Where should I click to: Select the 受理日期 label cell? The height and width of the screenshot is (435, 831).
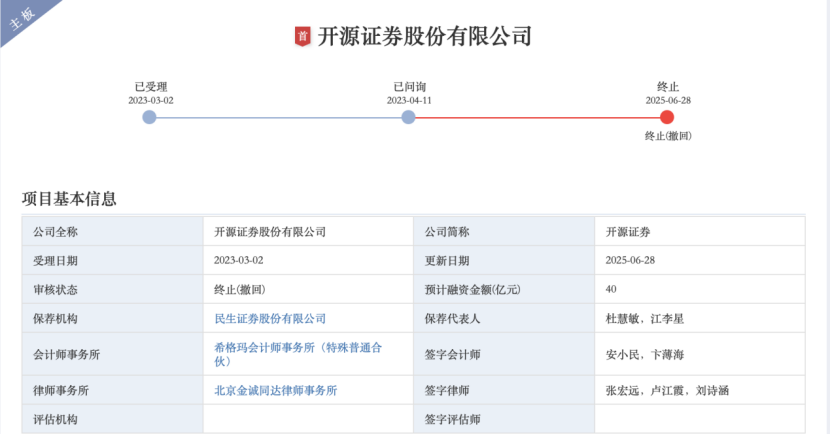pos(112,260)
